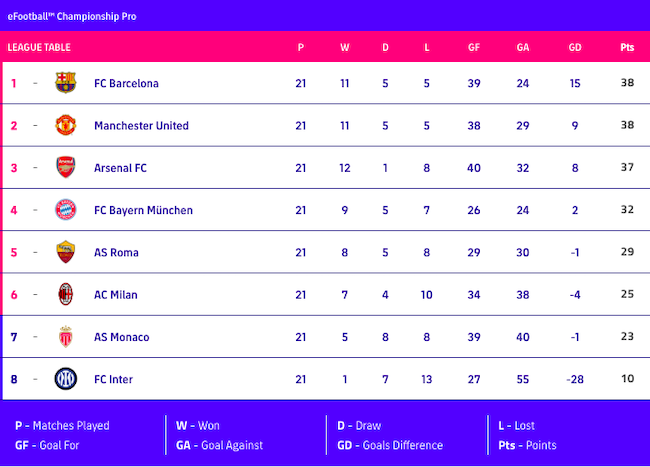The image size is (650, 467).
Task: Click the Manchester United club crest
Action: [66, 126]
